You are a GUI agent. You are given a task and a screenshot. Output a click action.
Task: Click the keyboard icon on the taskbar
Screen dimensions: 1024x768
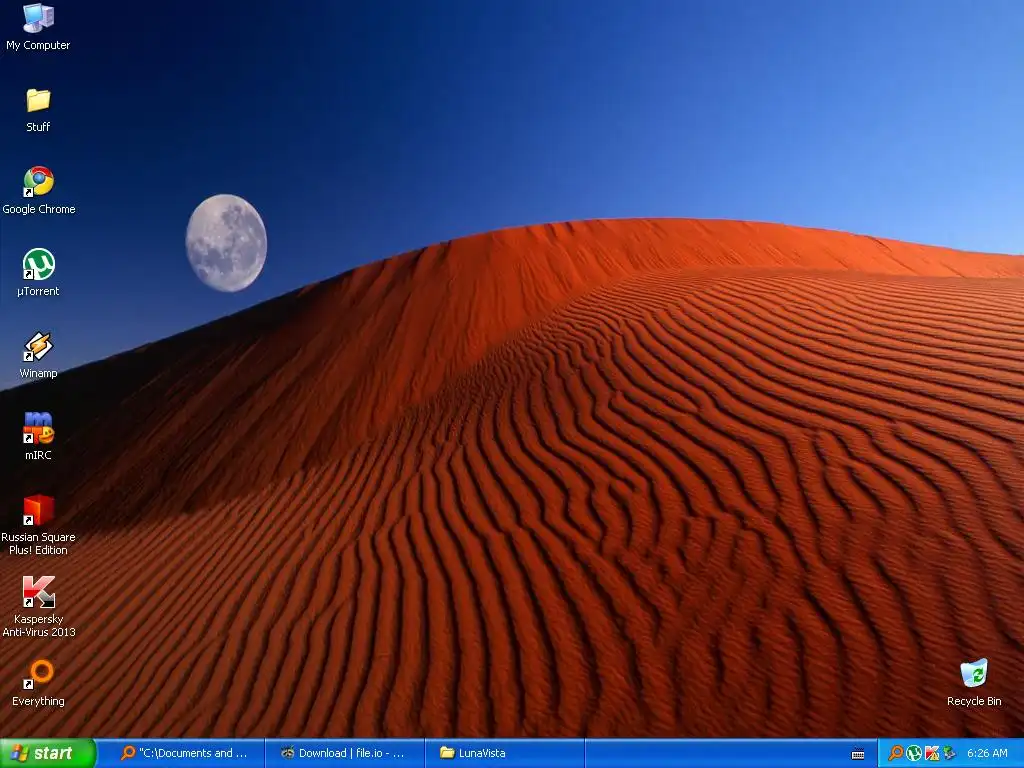(858, 754)
